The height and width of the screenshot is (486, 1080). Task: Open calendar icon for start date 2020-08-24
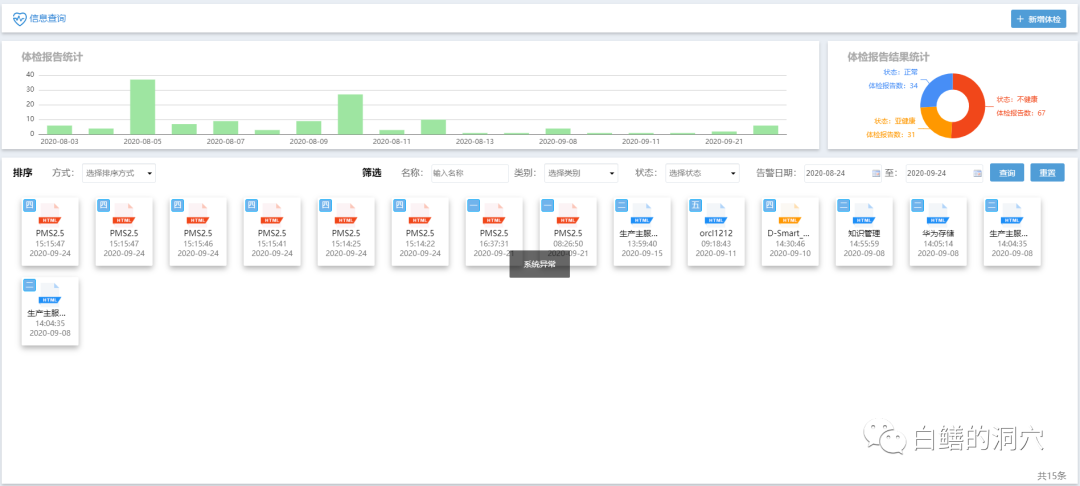876,173
